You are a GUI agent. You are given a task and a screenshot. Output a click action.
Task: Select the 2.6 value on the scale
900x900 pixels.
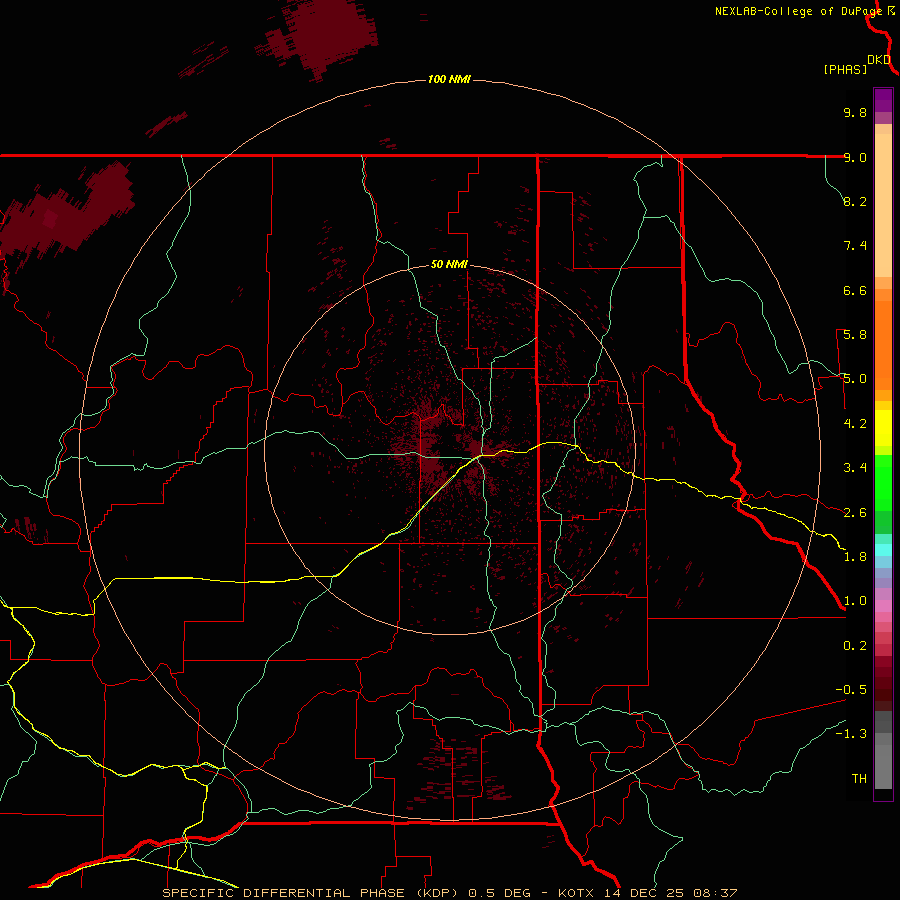855,512
